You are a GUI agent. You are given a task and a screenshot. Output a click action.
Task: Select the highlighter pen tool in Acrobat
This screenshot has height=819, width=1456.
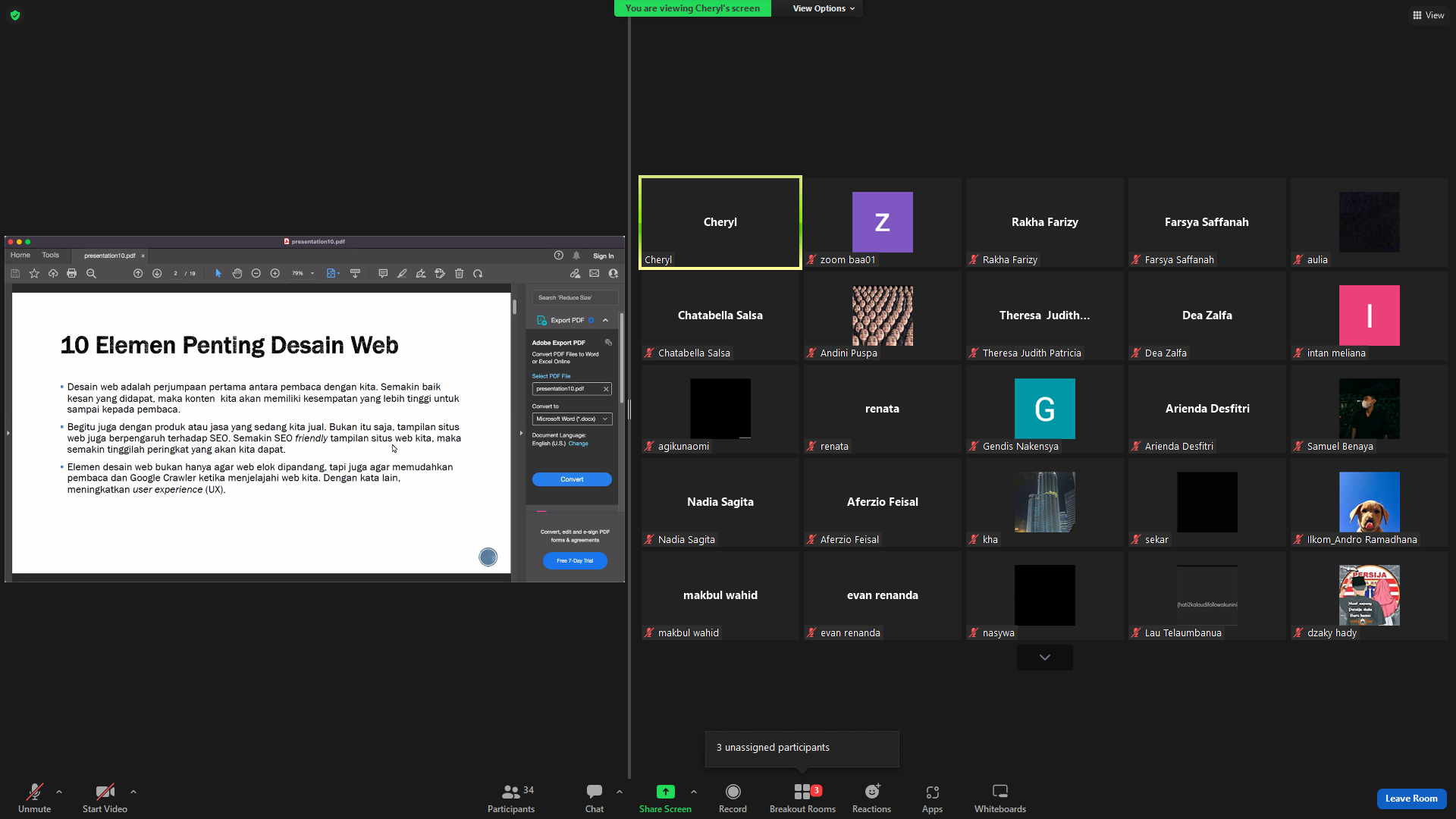(x=402, y=274)
